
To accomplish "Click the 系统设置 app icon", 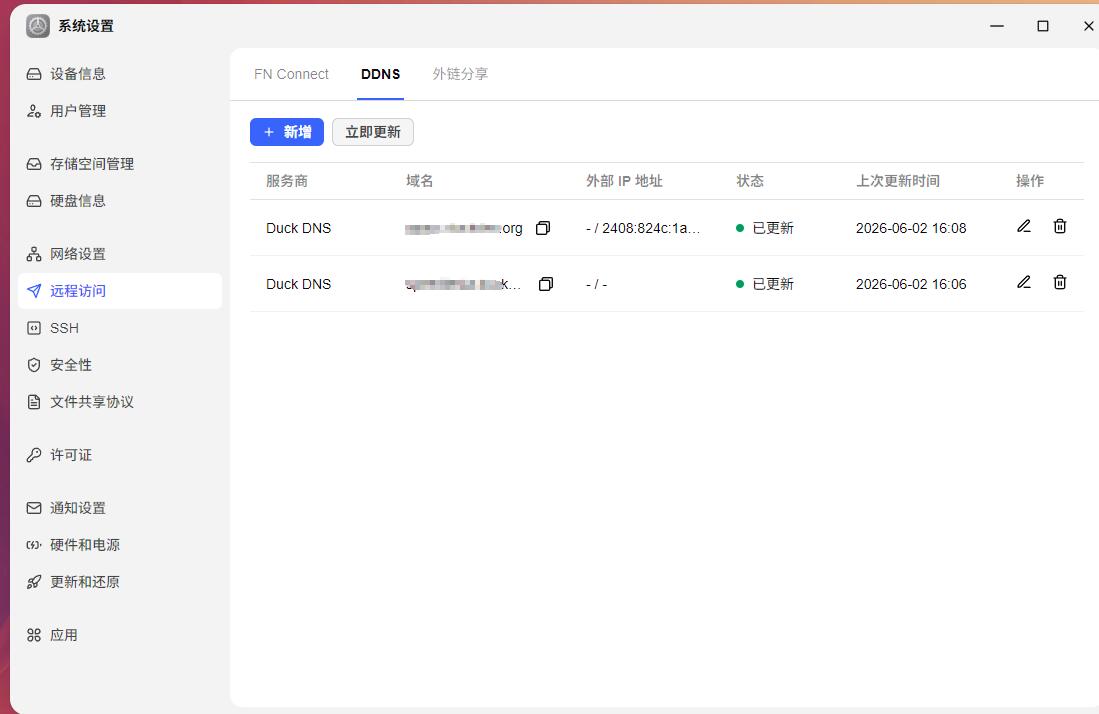I will pyautogui.click(x=38, y=26).
